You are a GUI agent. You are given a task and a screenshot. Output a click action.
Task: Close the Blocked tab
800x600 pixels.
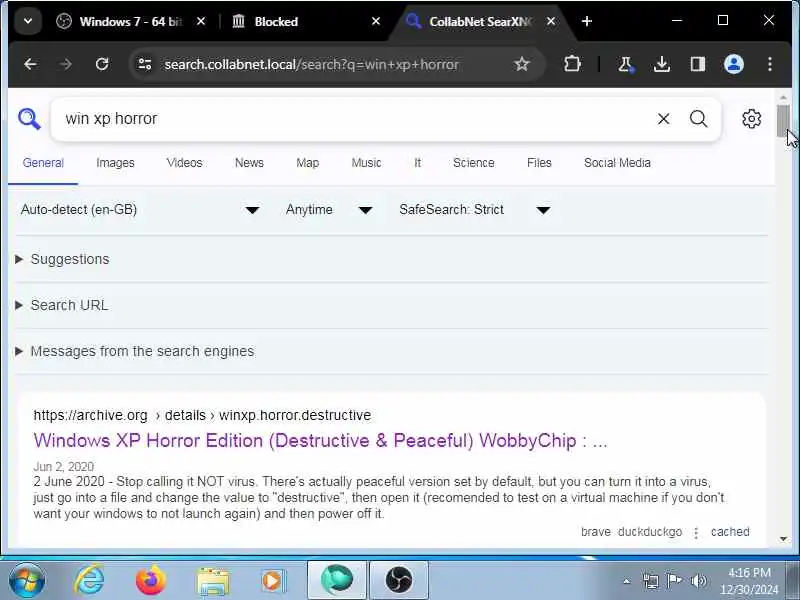(376, 21)
